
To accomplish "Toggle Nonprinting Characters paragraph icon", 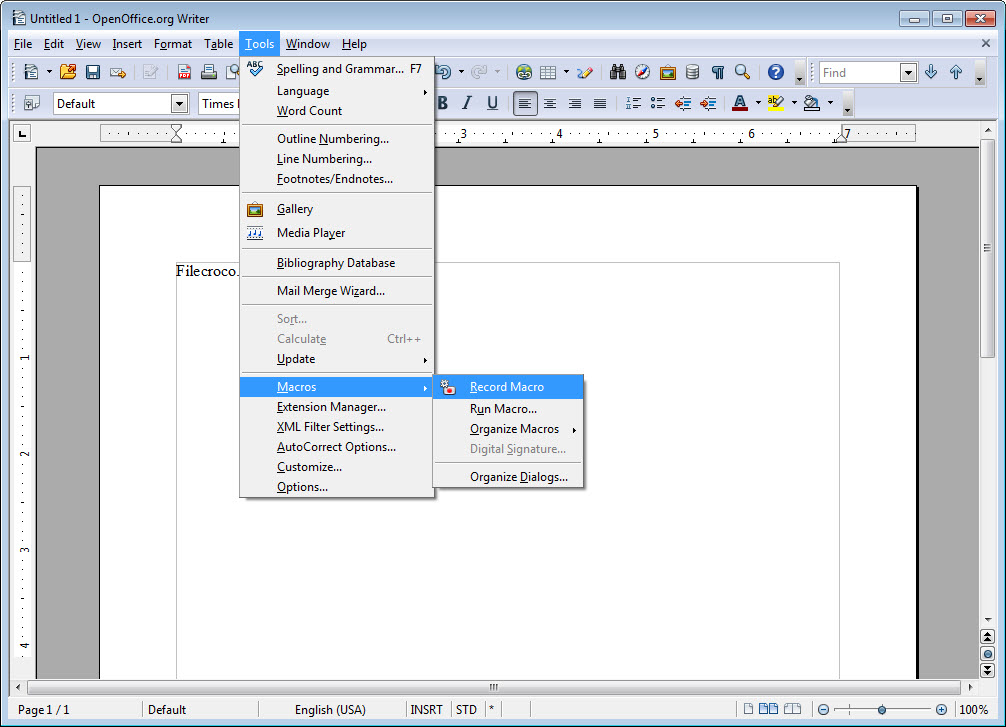I will (717, 72).
